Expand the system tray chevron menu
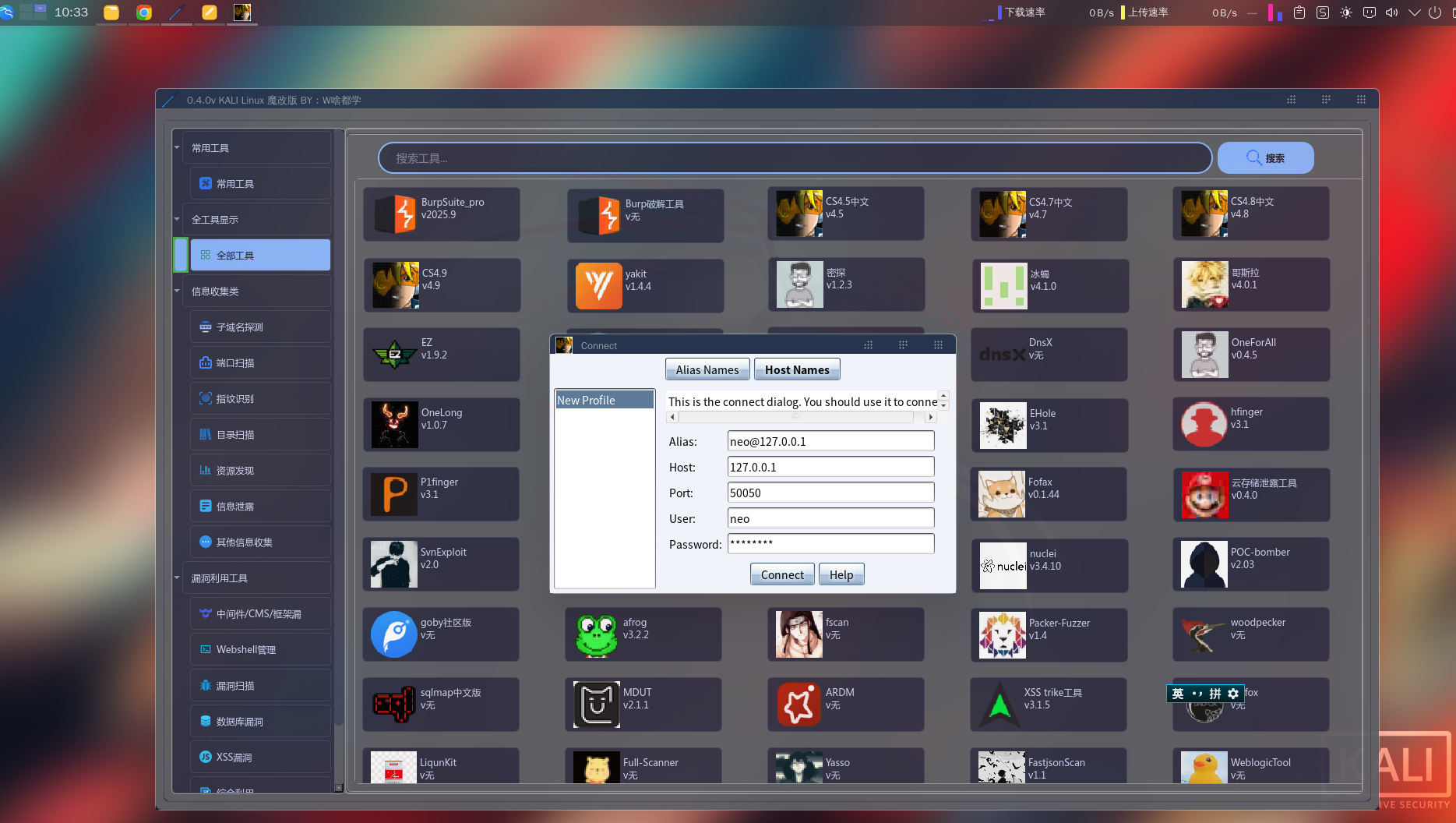Viewport: 1456px width, 823px height. tap(1414, 12)
